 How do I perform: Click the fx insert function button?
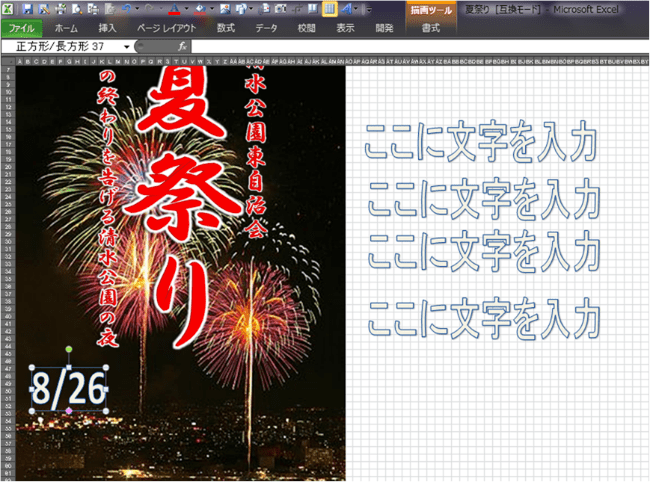point(182,46)
